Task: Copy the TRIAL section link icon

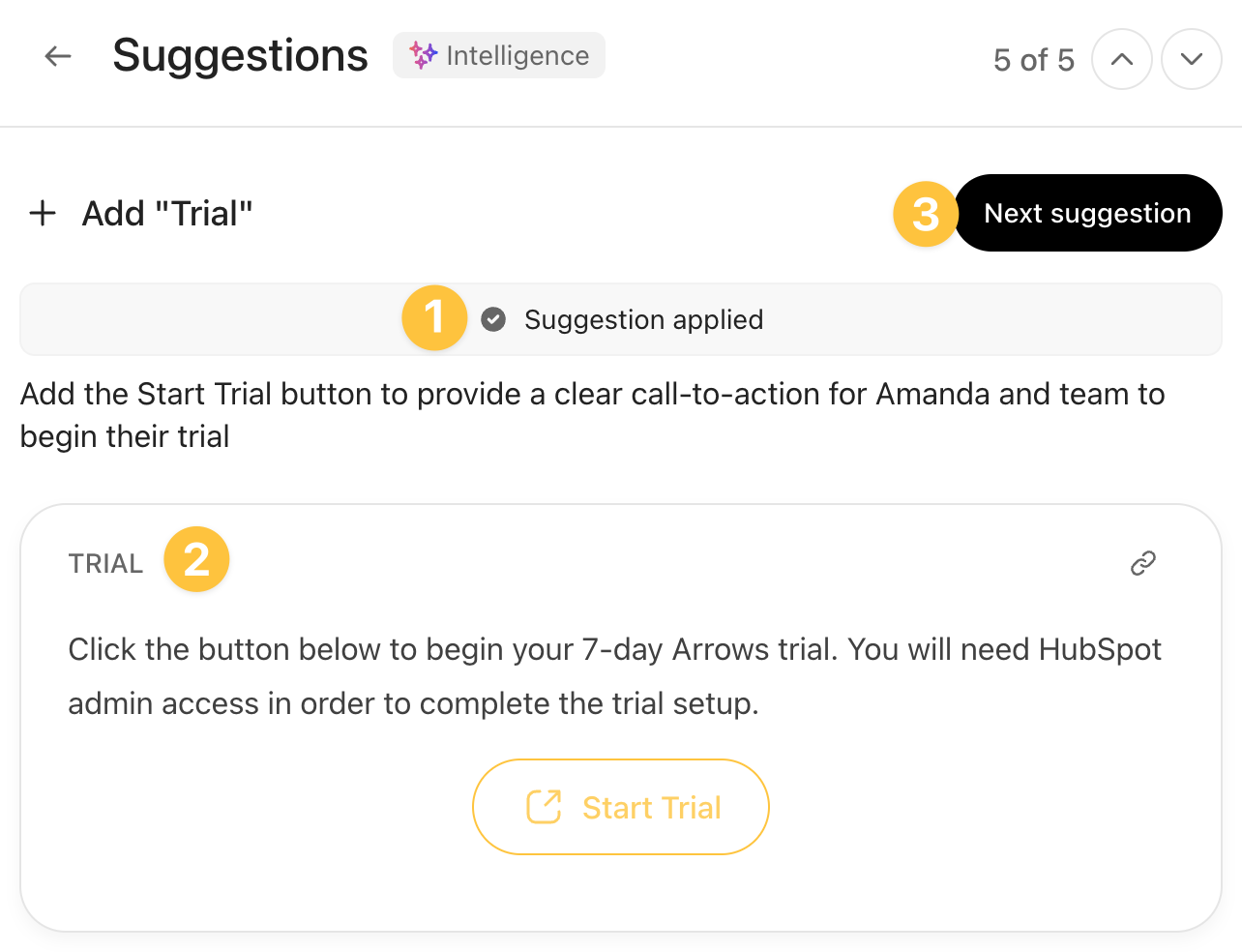Action: 1142,563
